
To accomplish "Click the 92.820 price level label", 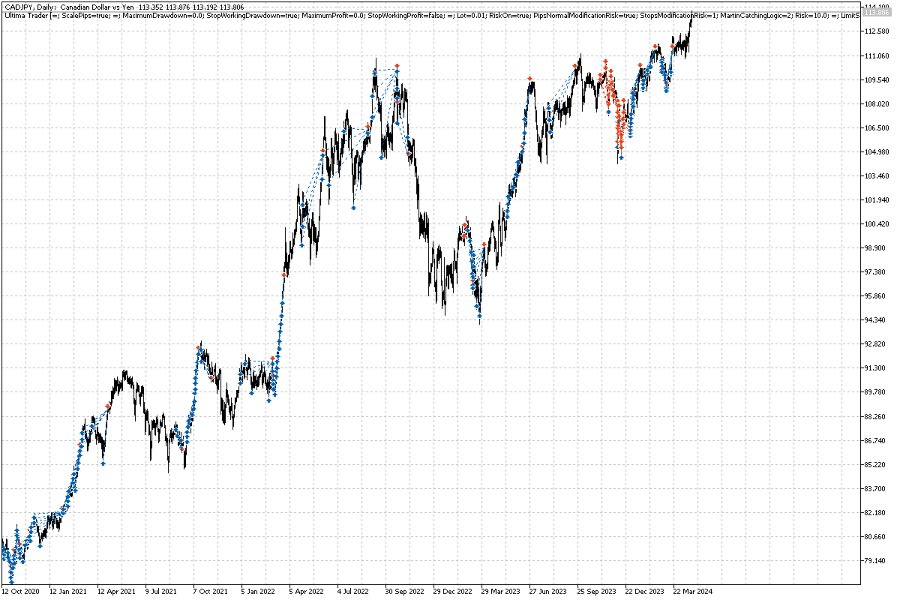I will [x=875, y=344].
